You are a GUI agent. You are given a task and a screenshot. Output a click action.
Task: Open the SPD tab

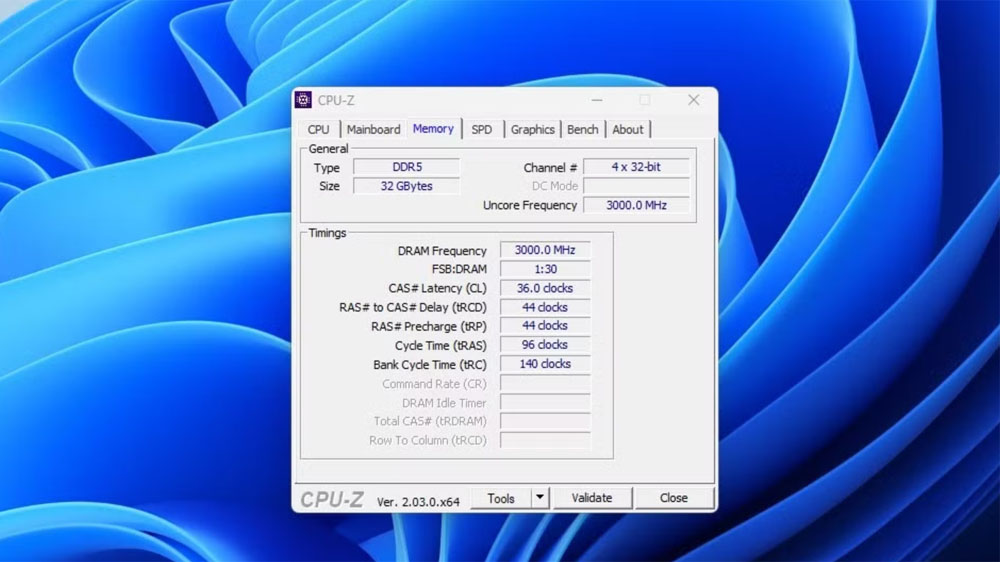pos(482,129)
